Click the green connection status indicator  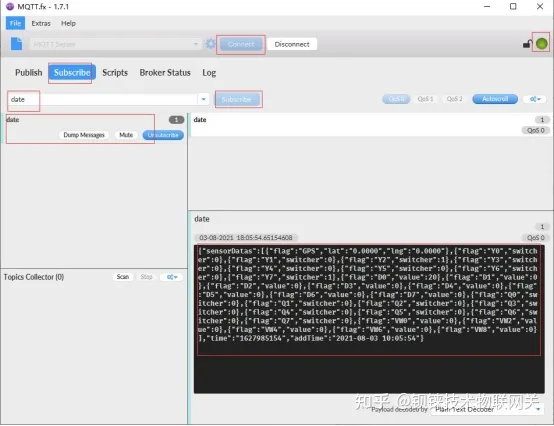coord(541,44)
